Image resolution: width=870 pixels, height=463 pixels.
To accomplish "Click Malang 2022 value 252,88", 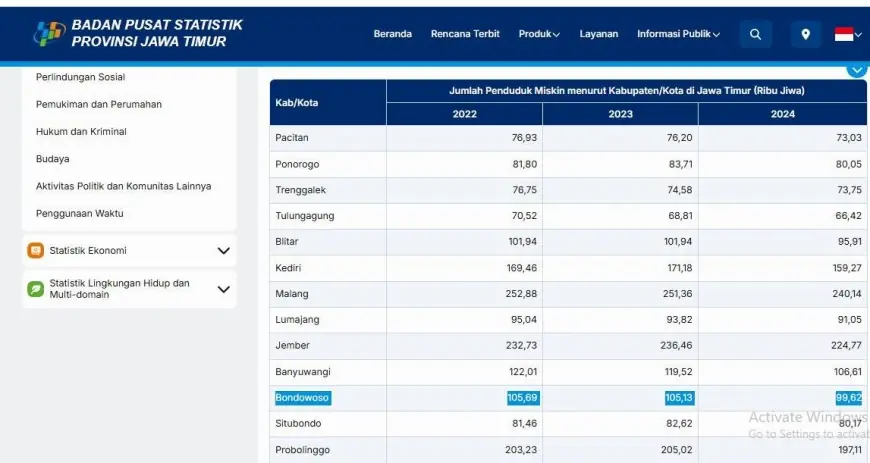I will point(521,294).
